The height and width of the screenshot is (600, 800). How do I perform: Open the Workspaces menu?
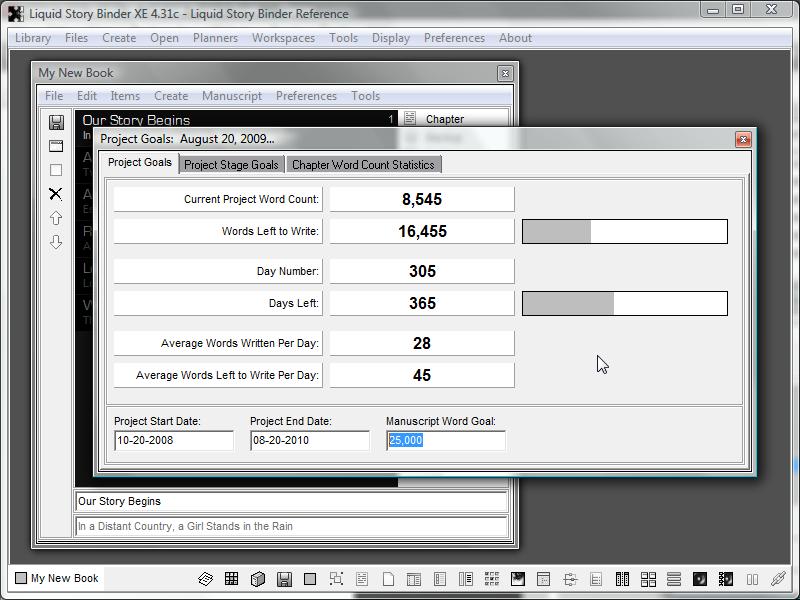click(283, 38)
